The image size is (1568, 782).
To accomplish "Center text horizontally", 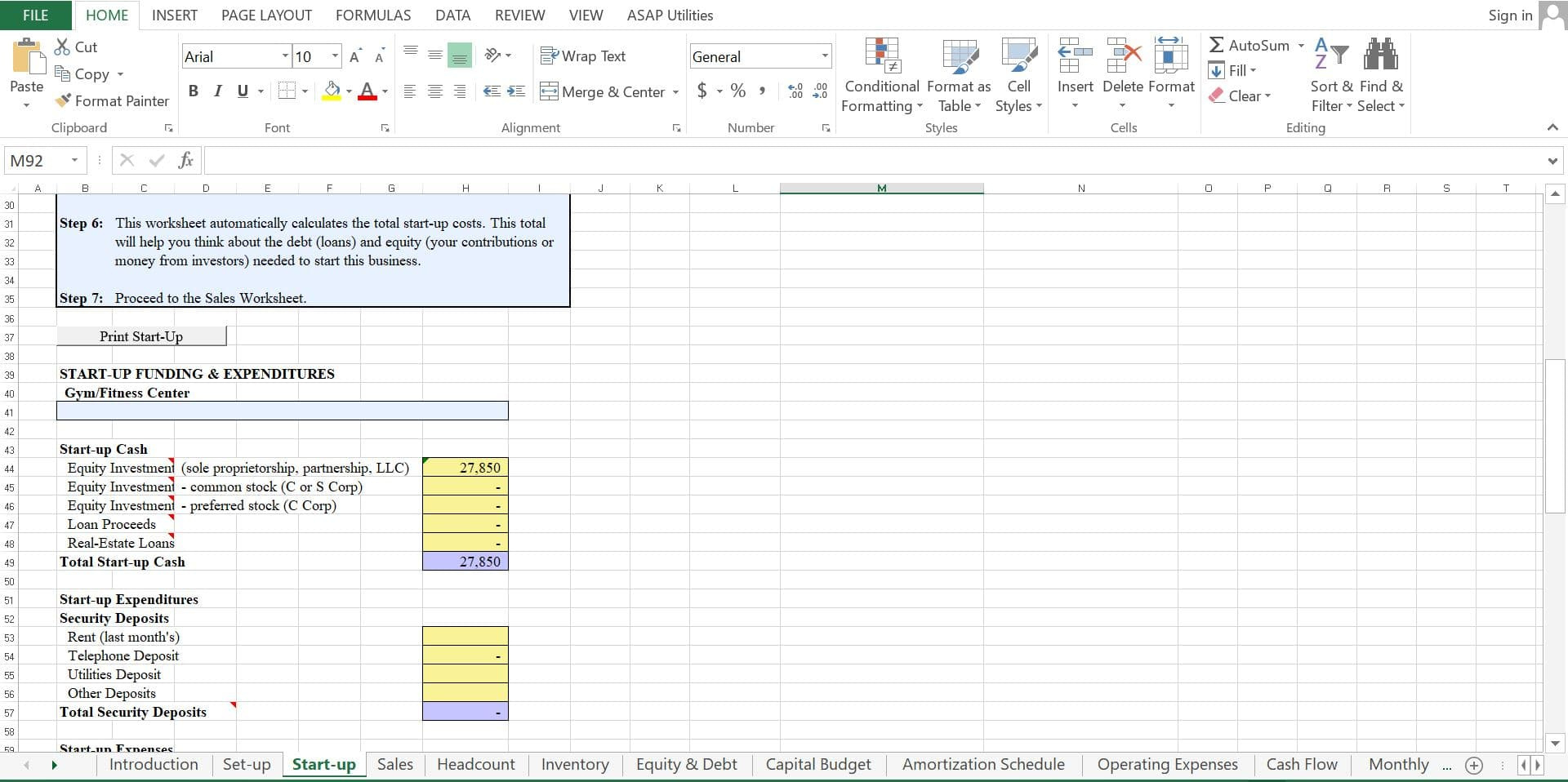I will click(x=435, y=91).
